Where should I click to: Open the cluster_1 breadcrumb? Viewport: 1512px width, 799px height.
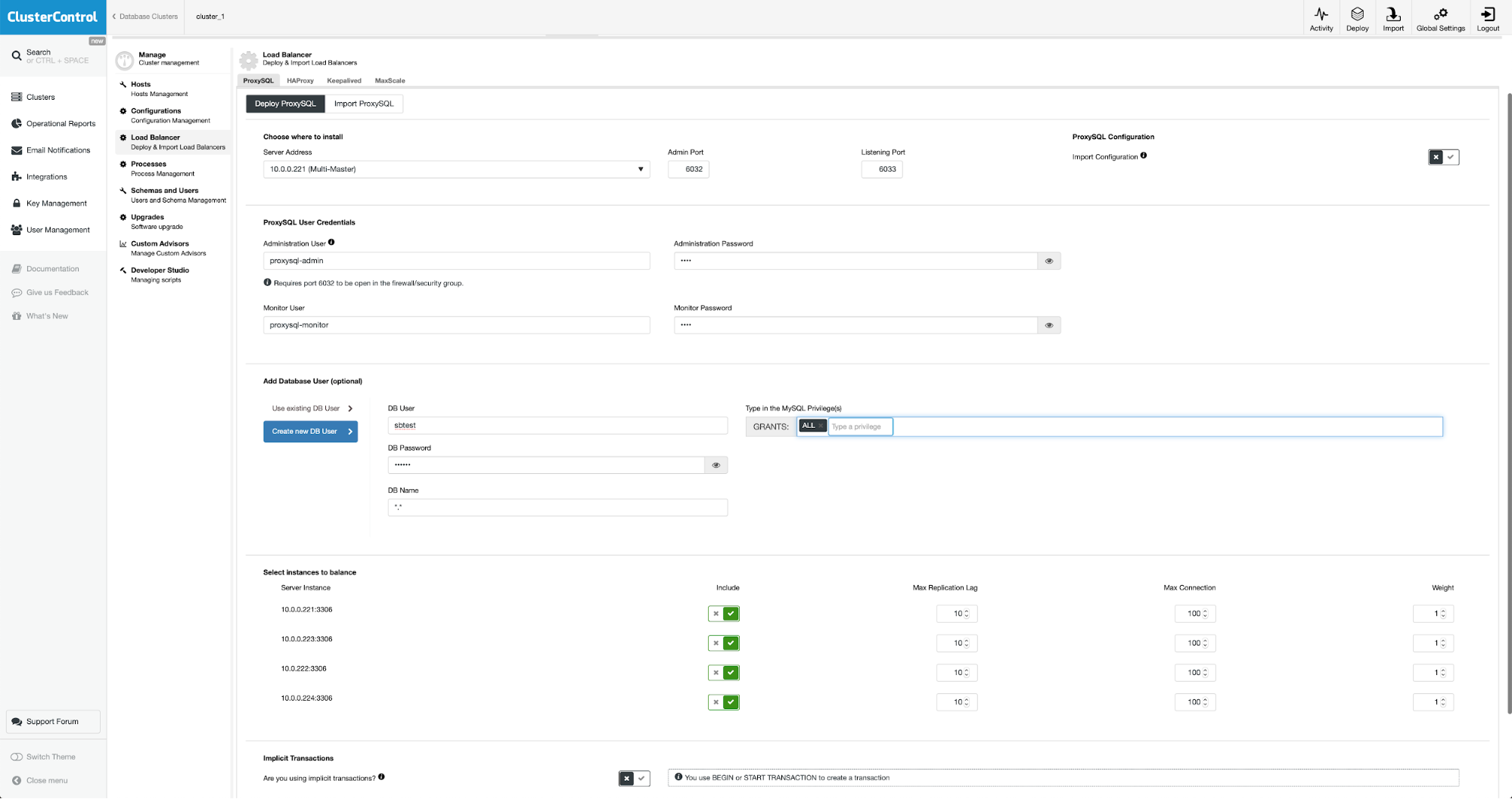210,17
